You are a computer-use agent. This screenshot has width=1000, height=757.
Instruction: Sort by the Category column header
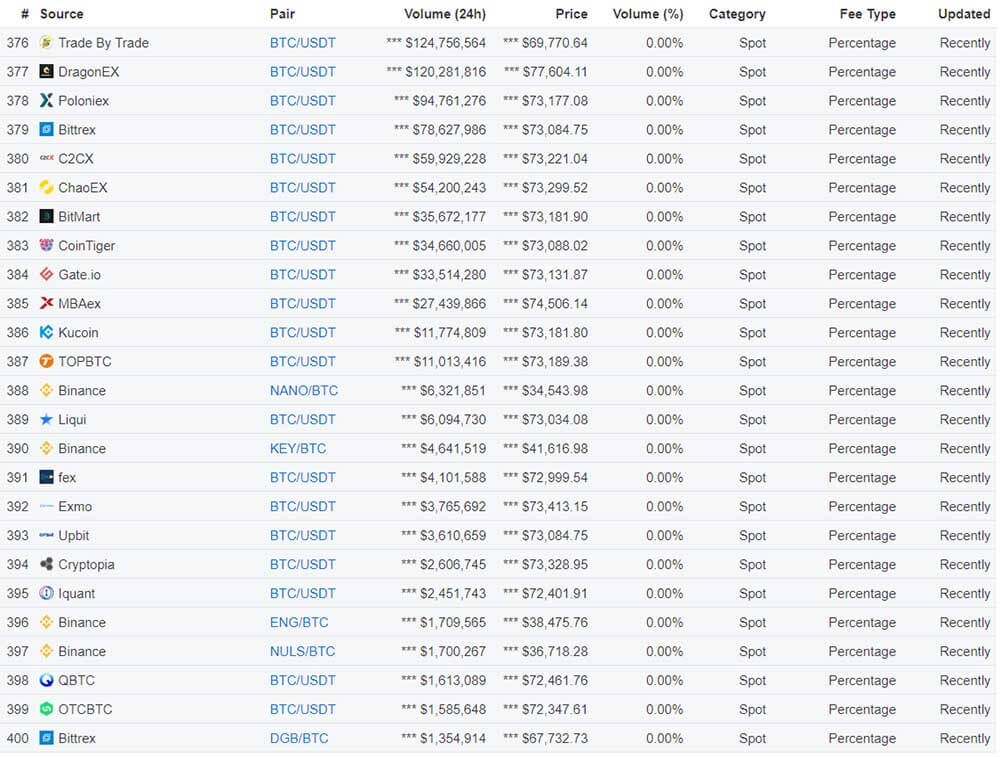point(737,14)
